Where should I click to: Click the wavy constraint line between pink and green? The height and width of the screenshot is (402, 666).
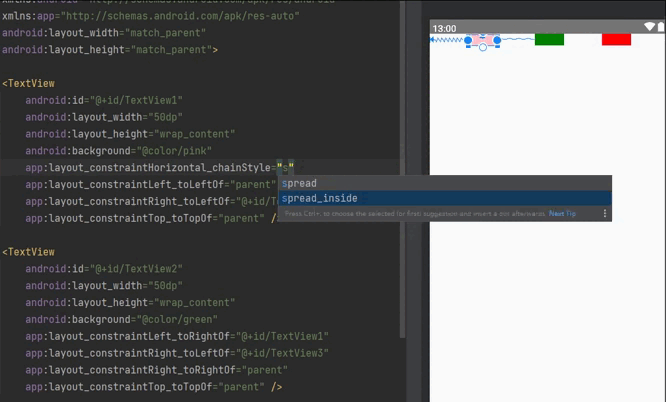click(x=518, y=40)
